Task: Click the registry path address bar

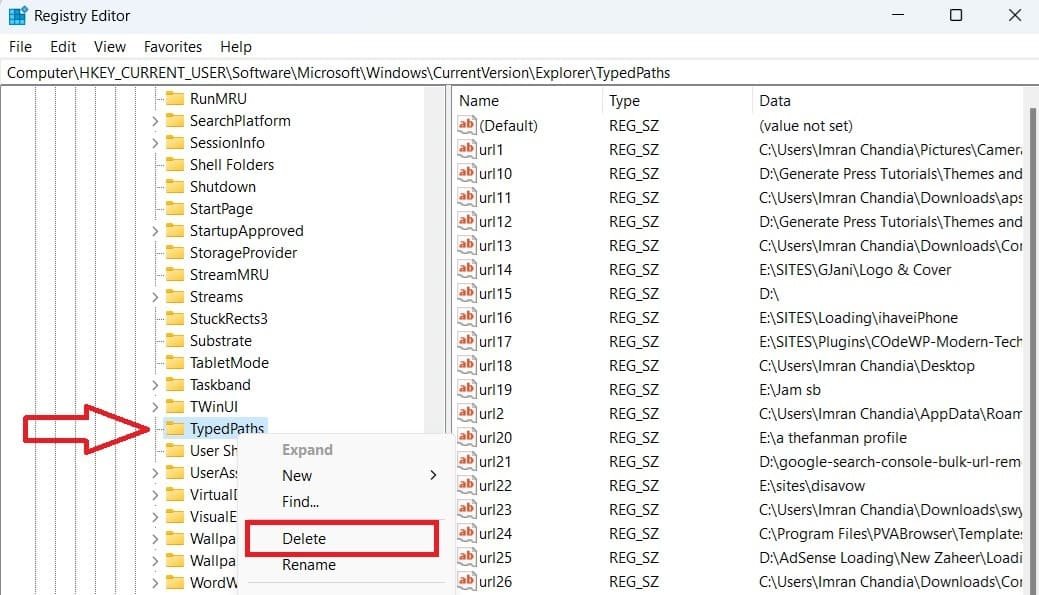Action: tap(519, 73)
